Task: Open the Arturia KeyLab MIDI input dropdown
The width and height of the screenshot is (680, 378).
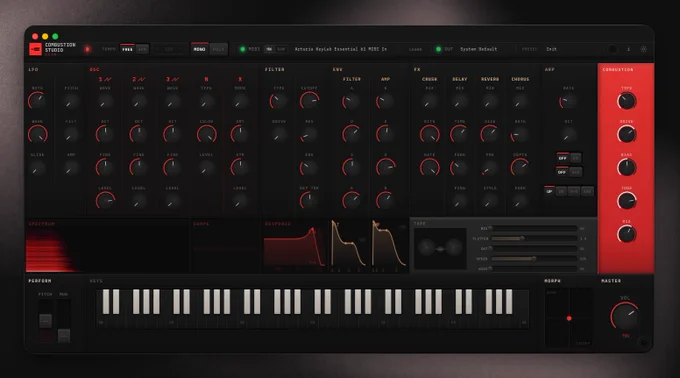Action: click(x=340, y=49)
